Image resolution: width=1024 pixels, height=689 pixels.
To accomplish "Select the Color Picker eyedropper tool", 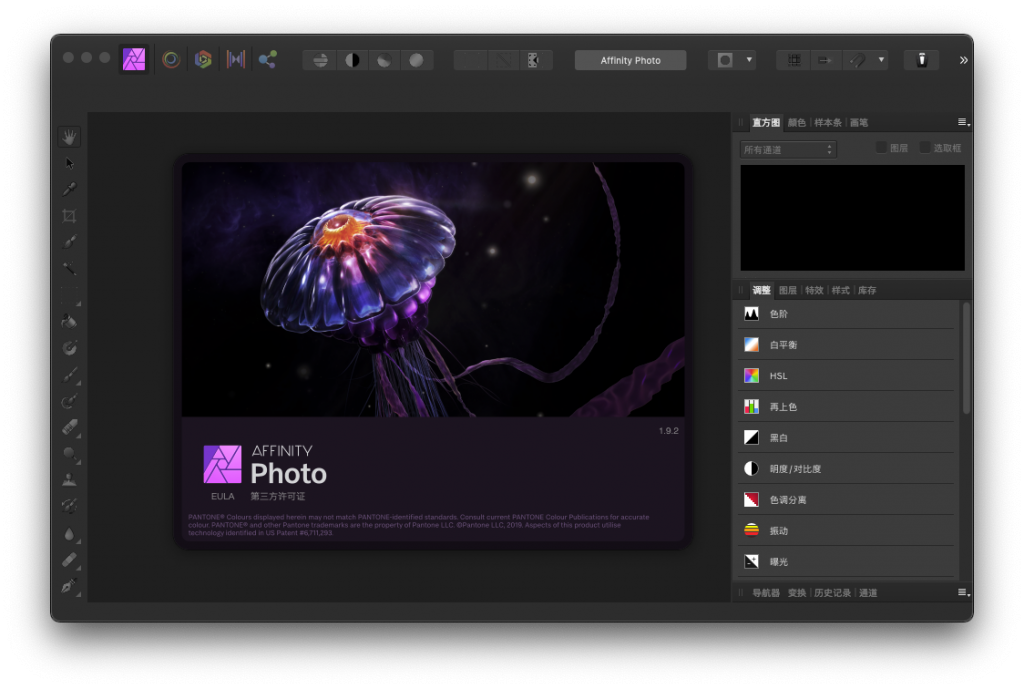I will (x=69, y=189).
